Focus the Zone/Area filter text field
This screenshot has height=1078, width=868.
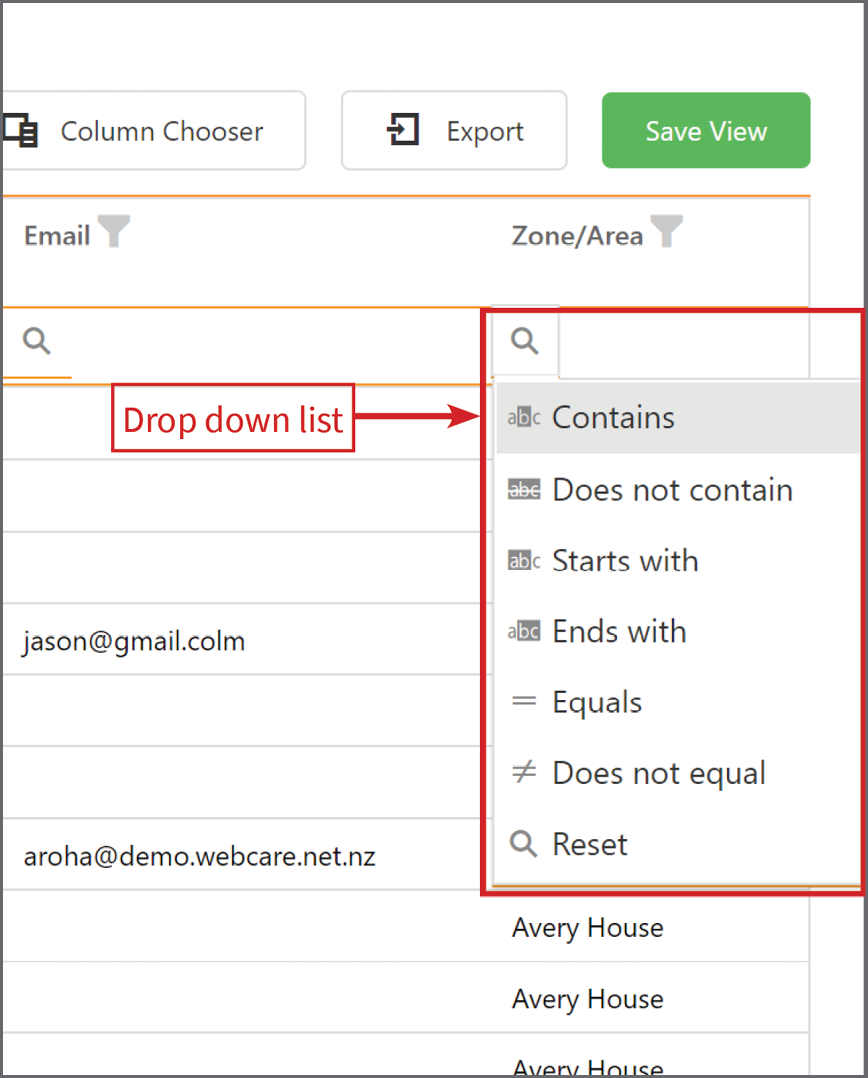point(684,342)
